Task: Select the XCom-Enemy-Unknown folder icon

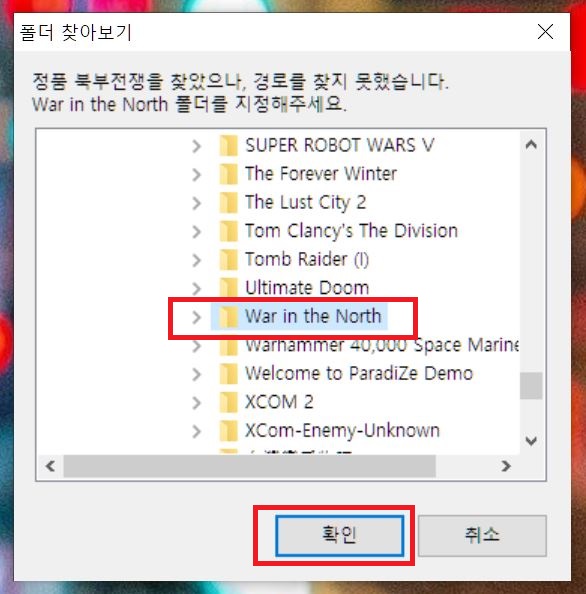Action: click(228, 431)
